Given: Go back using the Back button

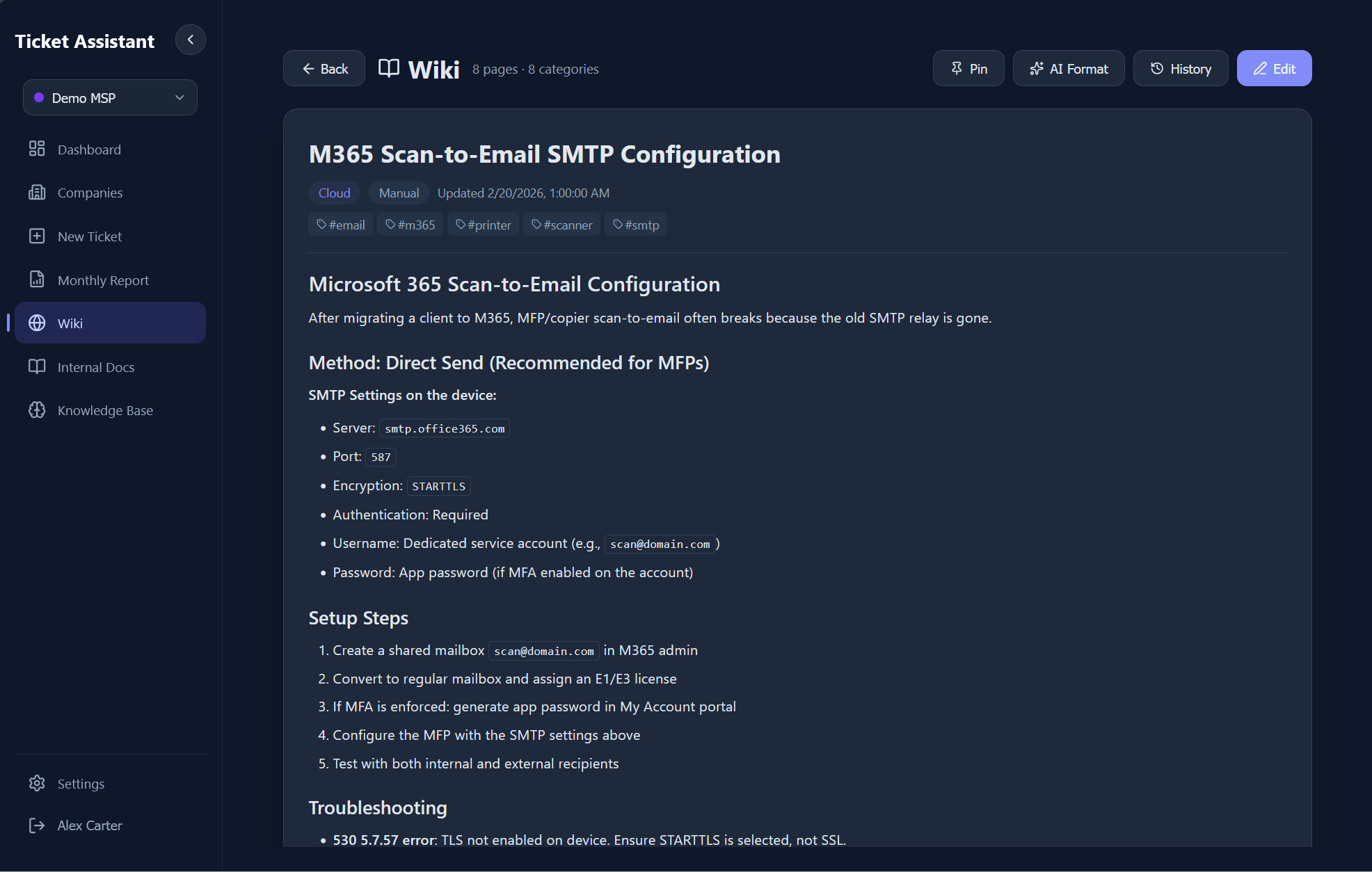Looking at the screenshot, I should click(x=324, y=69).
